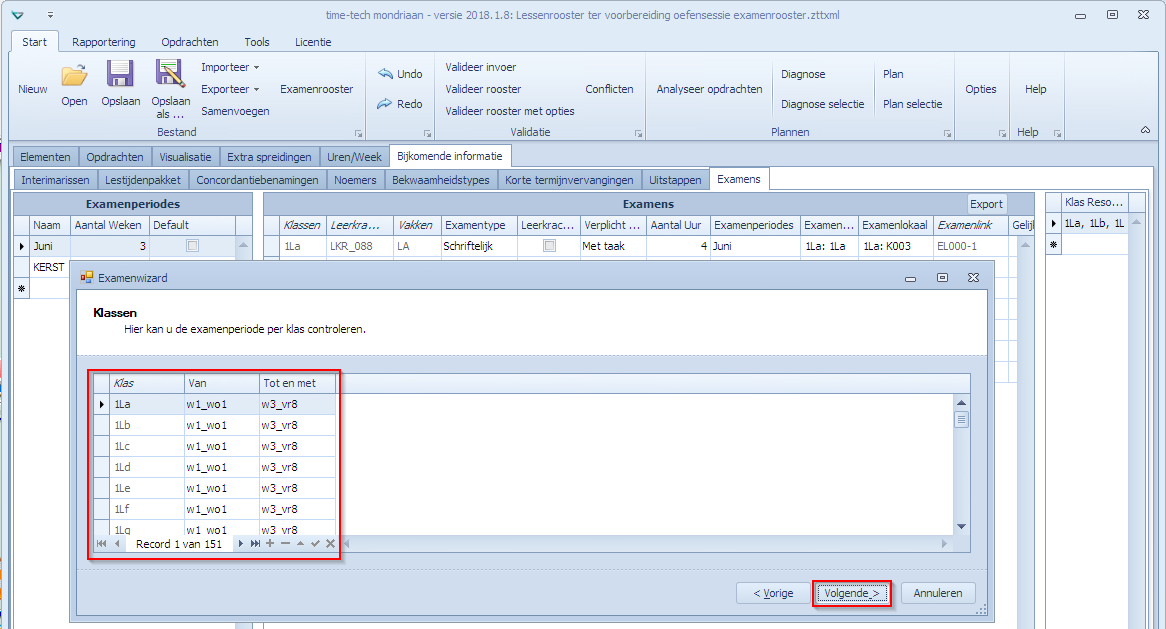Open the Uitstappen sub-tab

click(x=674, y=180)
